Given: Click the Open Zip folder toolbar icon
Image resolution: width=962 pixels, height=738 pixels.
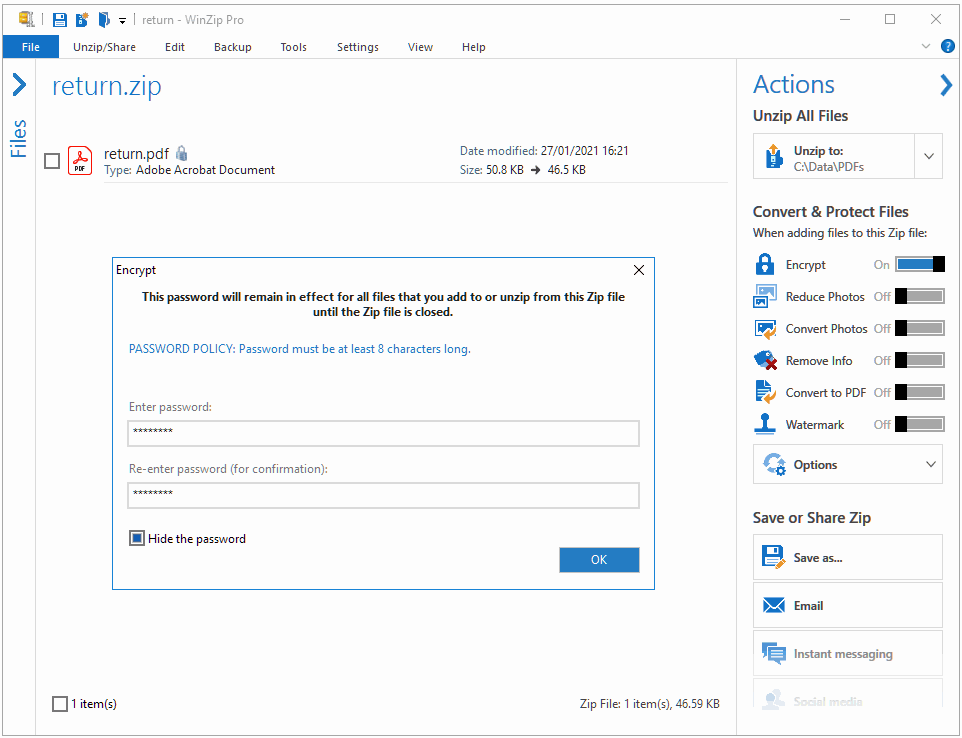Looking at the screenshot, I should pyautogui.click(x=104, y=20).
